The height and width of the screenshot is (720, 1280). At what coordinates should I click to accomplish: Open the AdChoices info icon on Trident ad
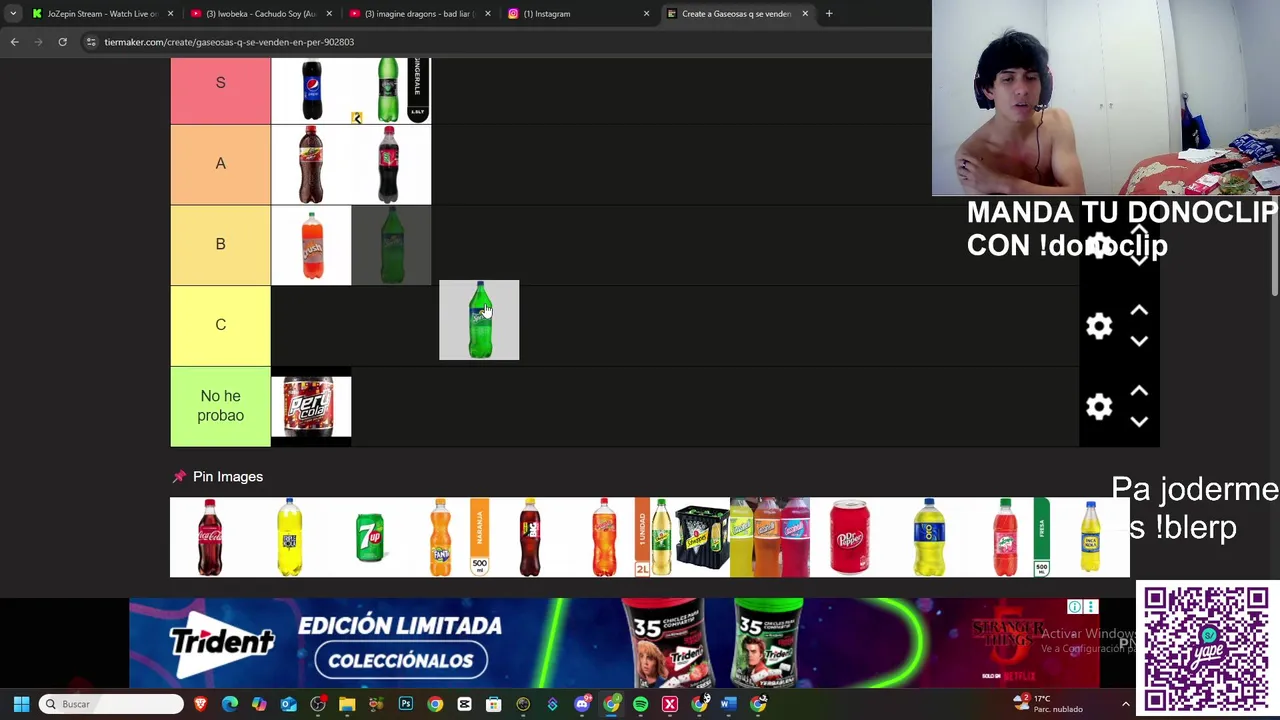(1074, 607)
